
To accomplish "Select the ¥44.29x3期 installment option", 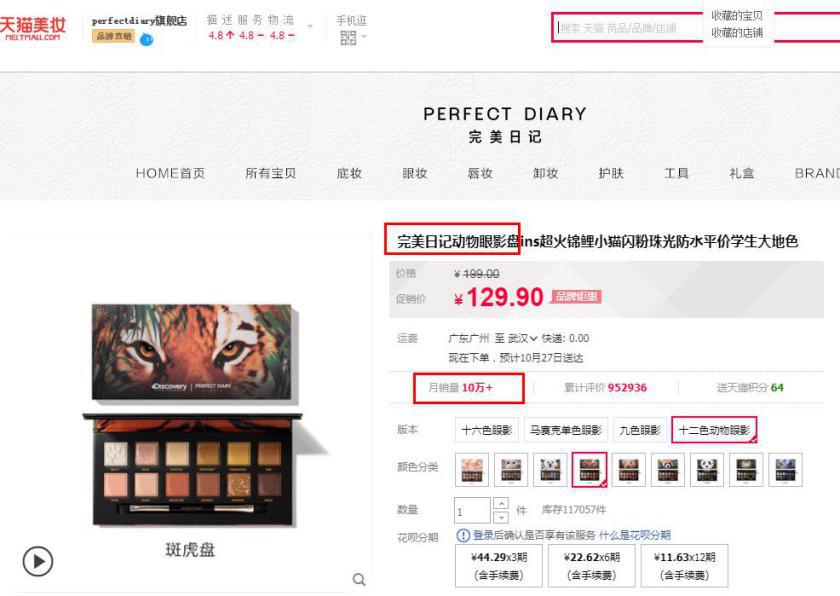I will [x=499, y=566].
